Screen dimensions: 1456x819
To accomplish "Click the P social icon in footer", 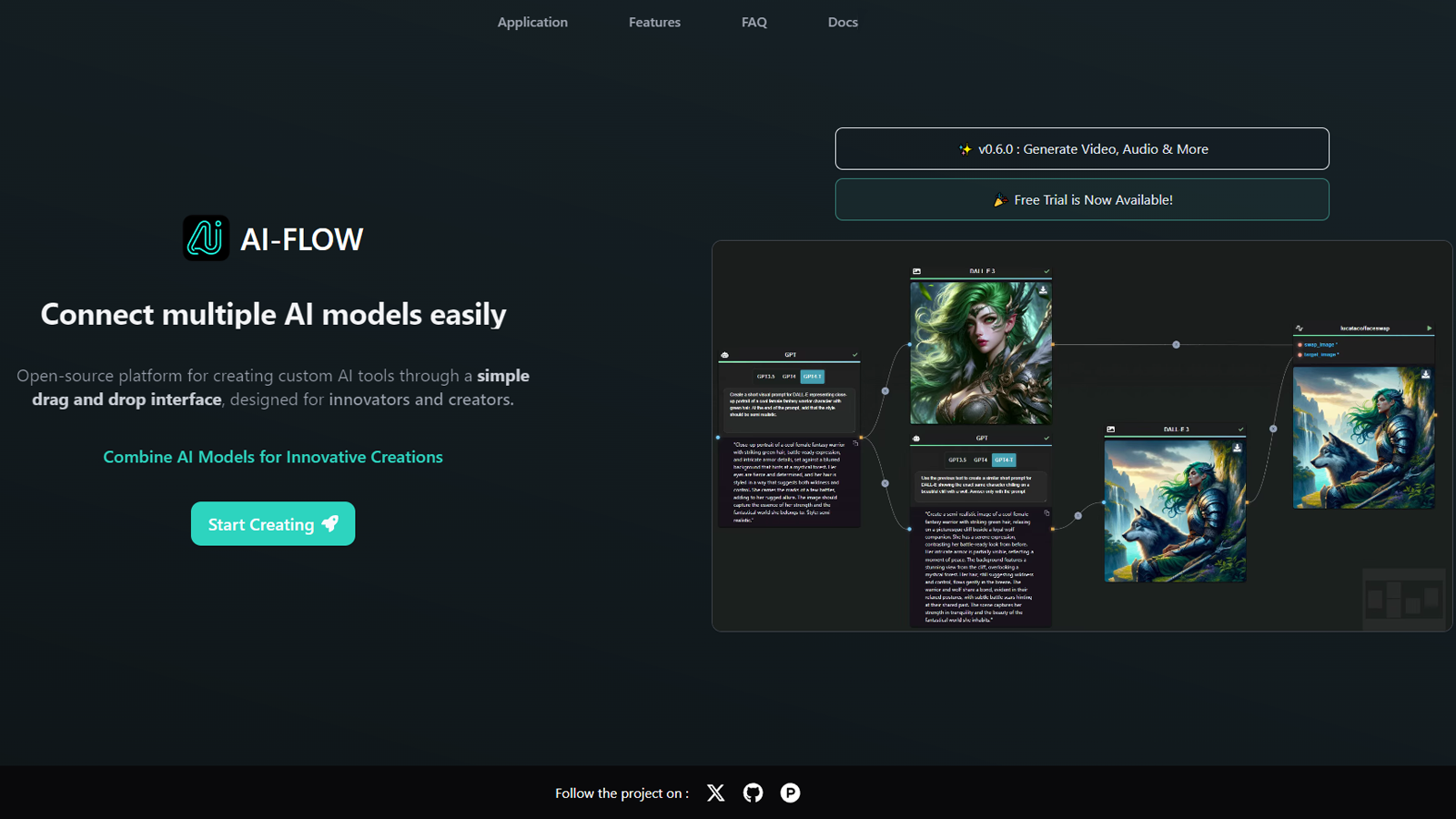I will 790,793.
